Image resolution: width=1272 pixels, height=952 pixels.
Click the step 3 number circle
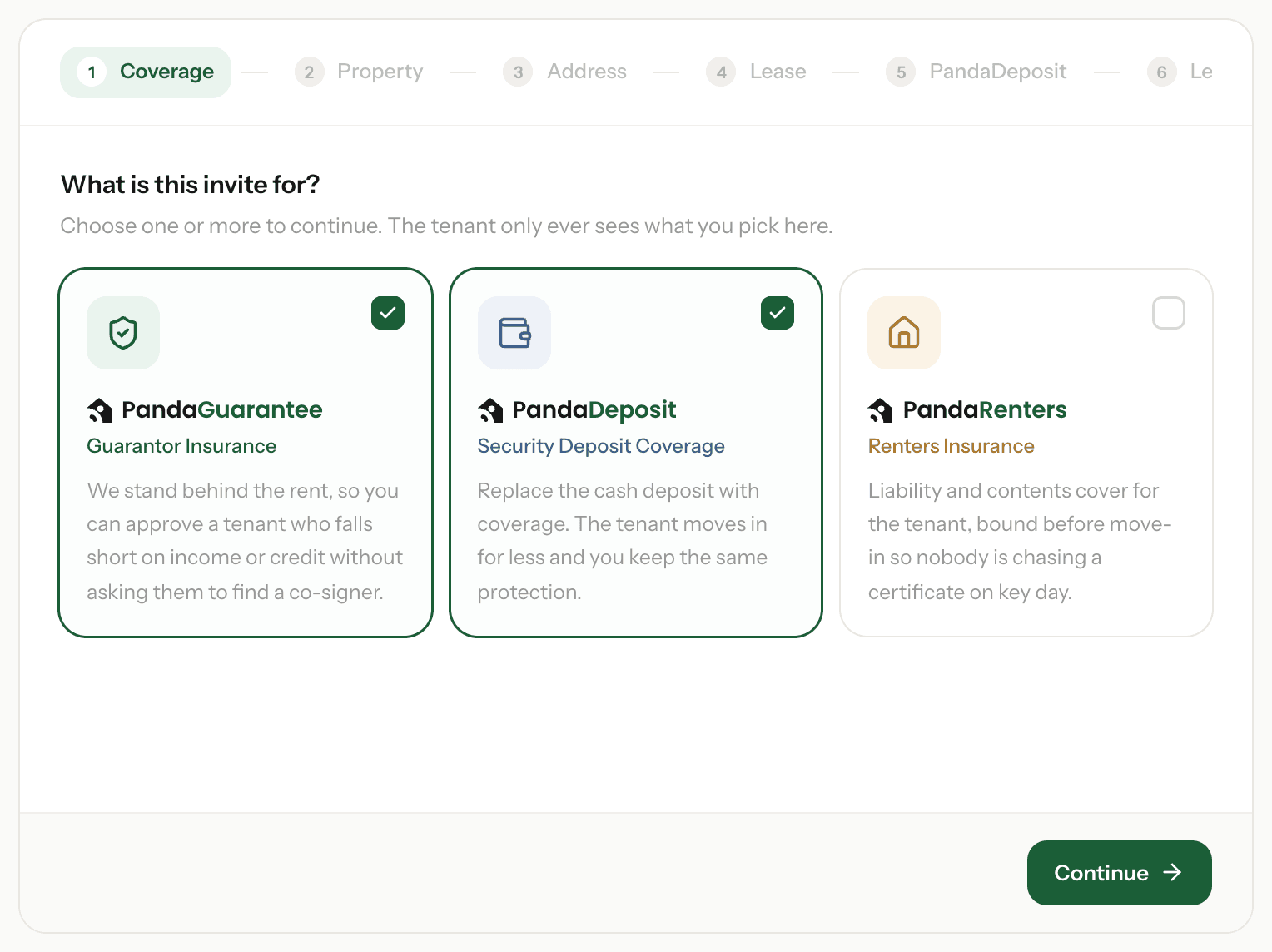tap(518, 72)
